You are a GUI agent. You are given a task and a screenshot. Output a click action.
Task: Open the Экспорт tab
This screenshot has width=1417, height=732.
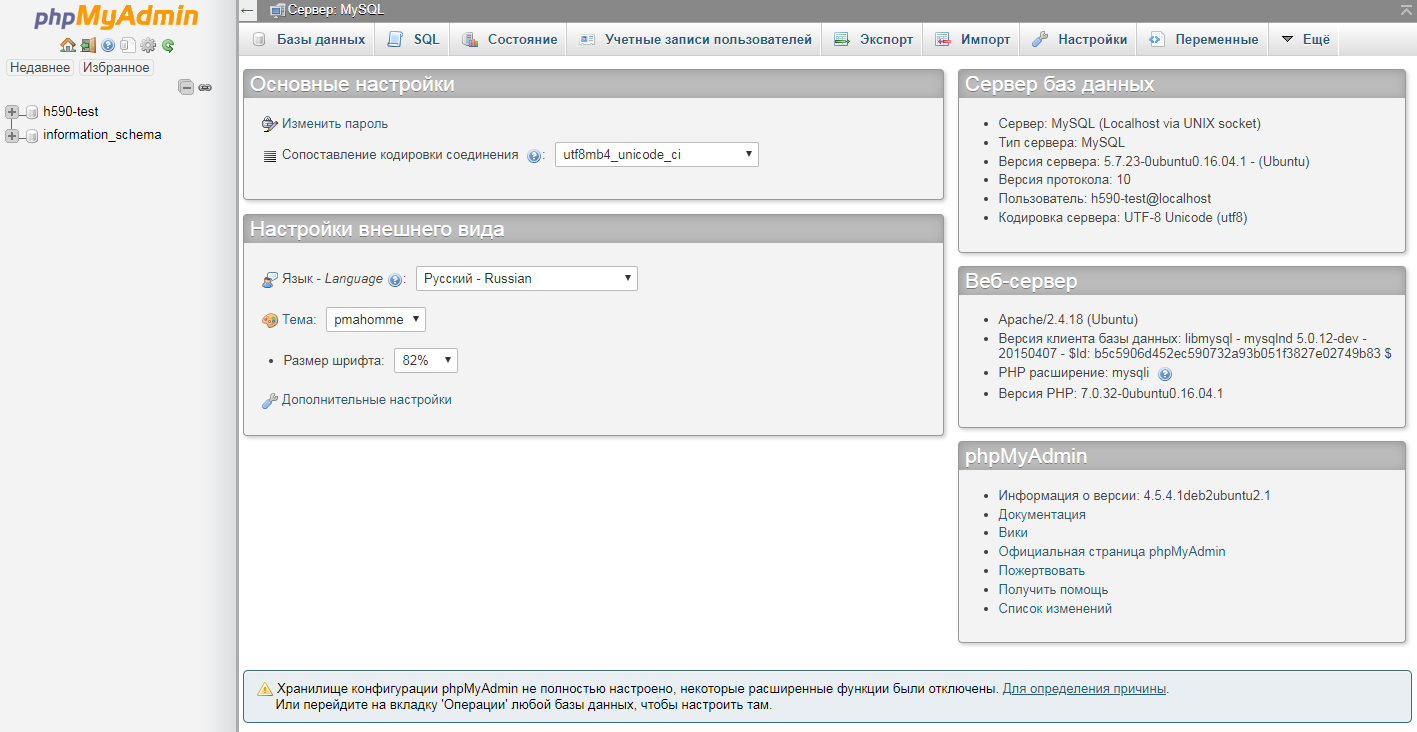873,40
